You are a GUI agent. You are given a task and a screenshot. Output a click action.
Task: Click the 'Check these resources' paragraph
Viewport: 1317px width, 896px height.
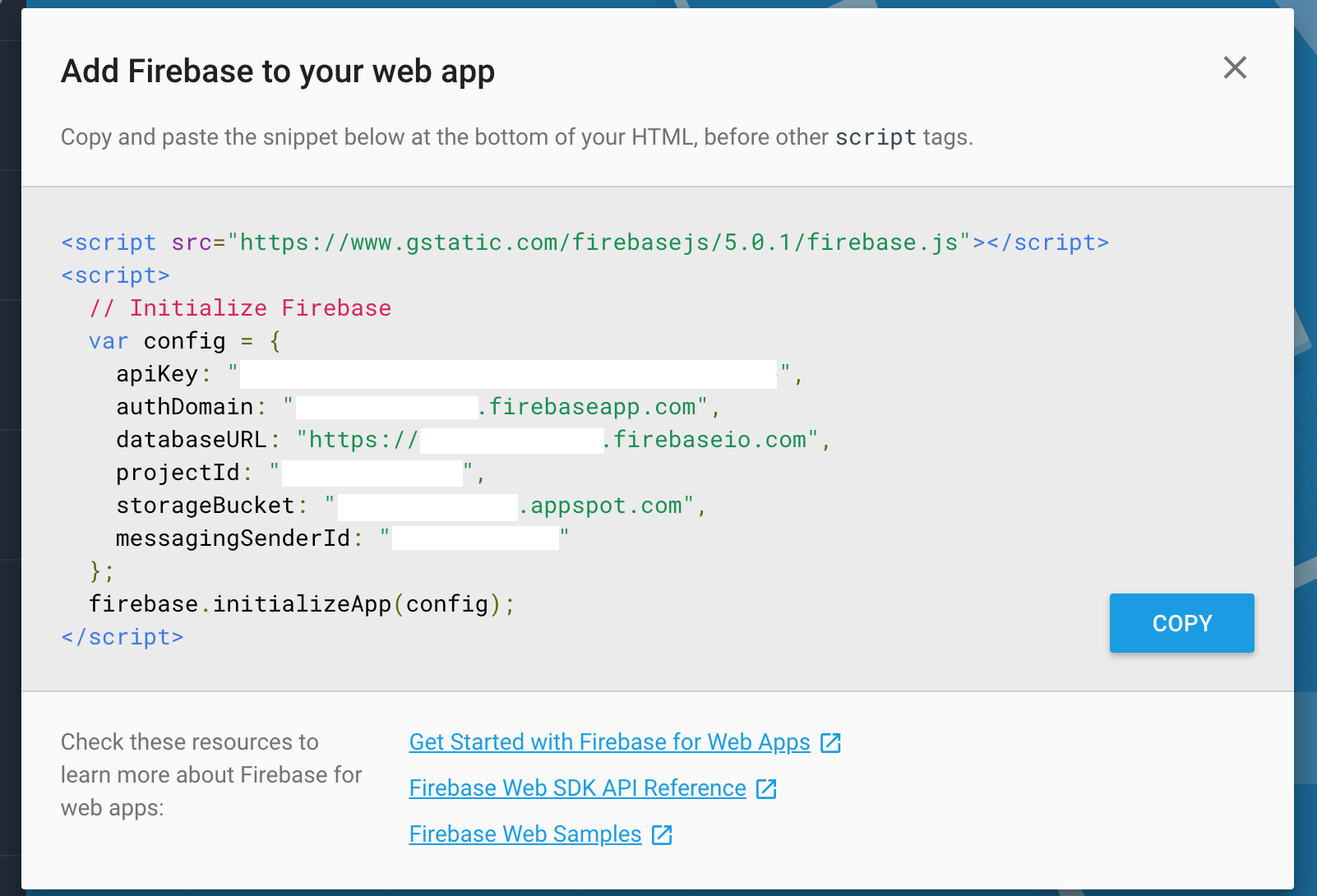point(211,775)
